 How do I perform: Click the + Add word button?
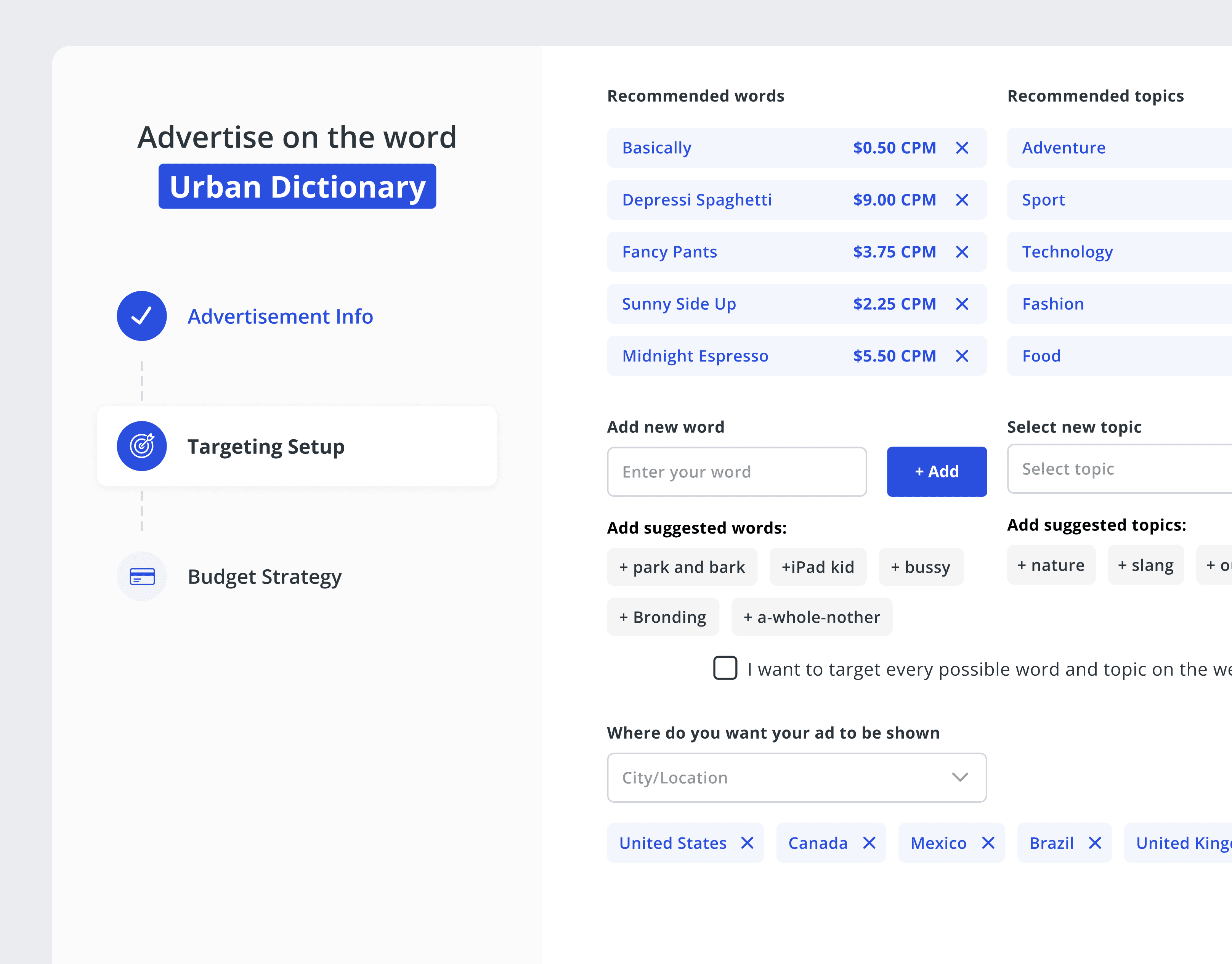937,472
